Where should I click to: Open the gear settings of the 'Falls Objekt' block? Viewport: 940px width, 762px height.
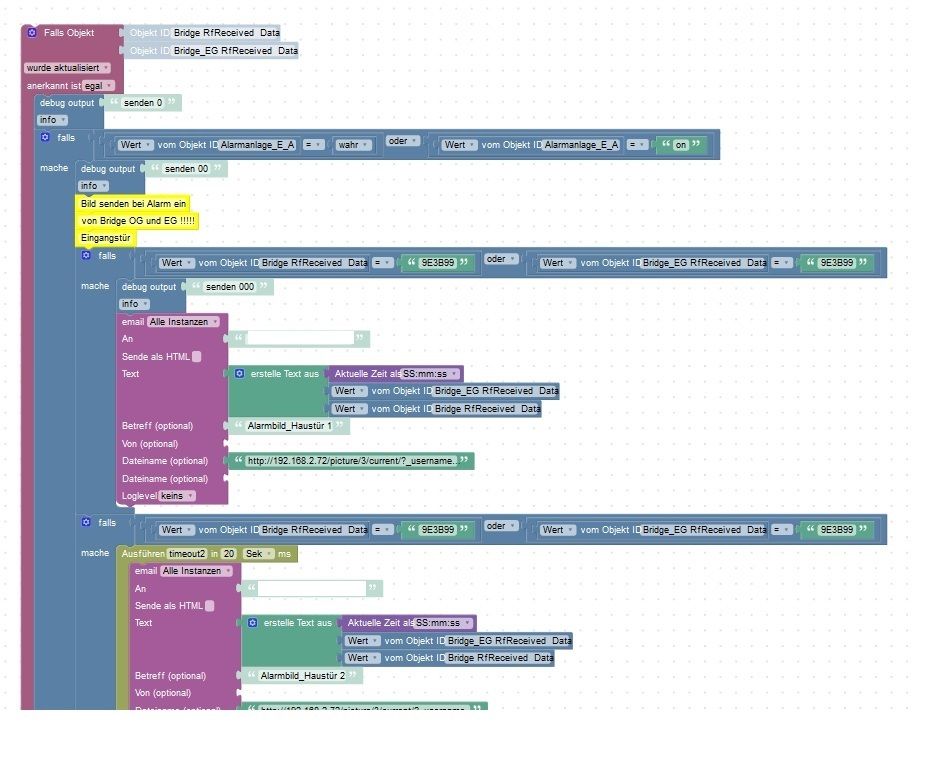pos(32,32)
